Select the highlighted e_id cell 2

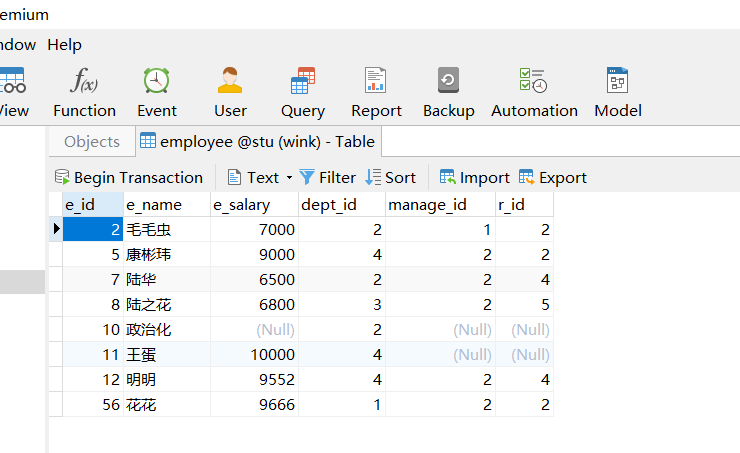point(93,229)
